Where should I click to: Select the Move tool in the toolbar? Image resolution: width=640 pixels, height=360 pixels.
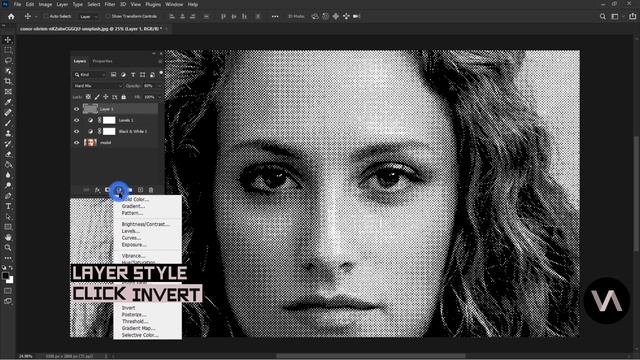(8, 40)
